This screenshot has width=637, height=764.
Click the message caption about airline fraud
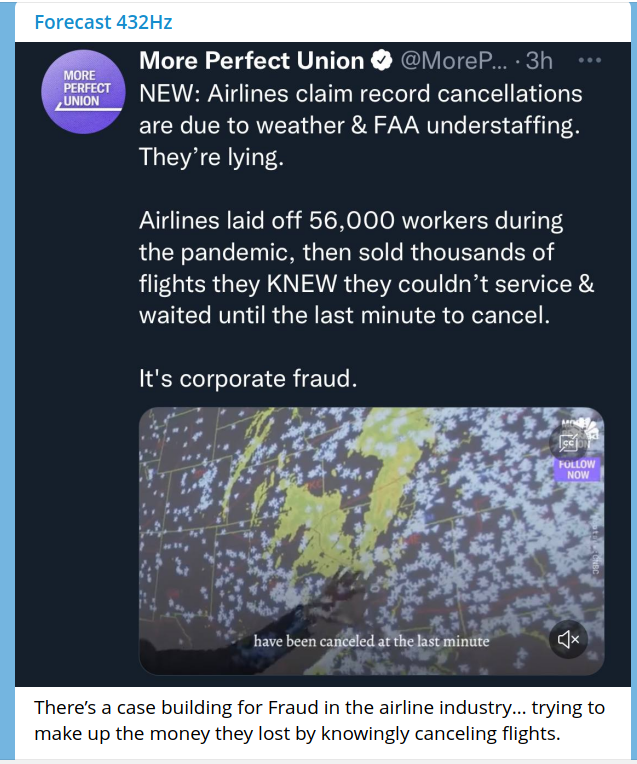318,721
